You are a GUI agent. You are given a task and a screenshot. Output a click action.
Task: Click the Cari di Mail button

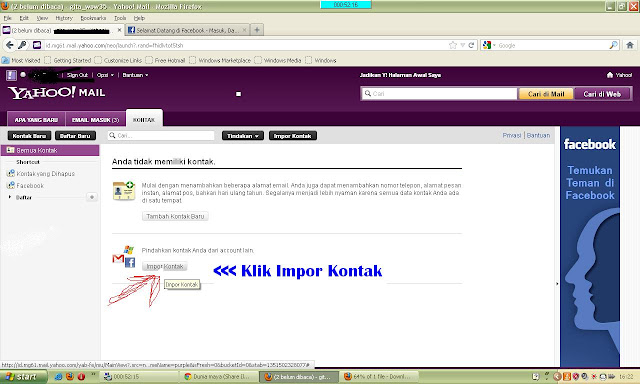(546, 94)
